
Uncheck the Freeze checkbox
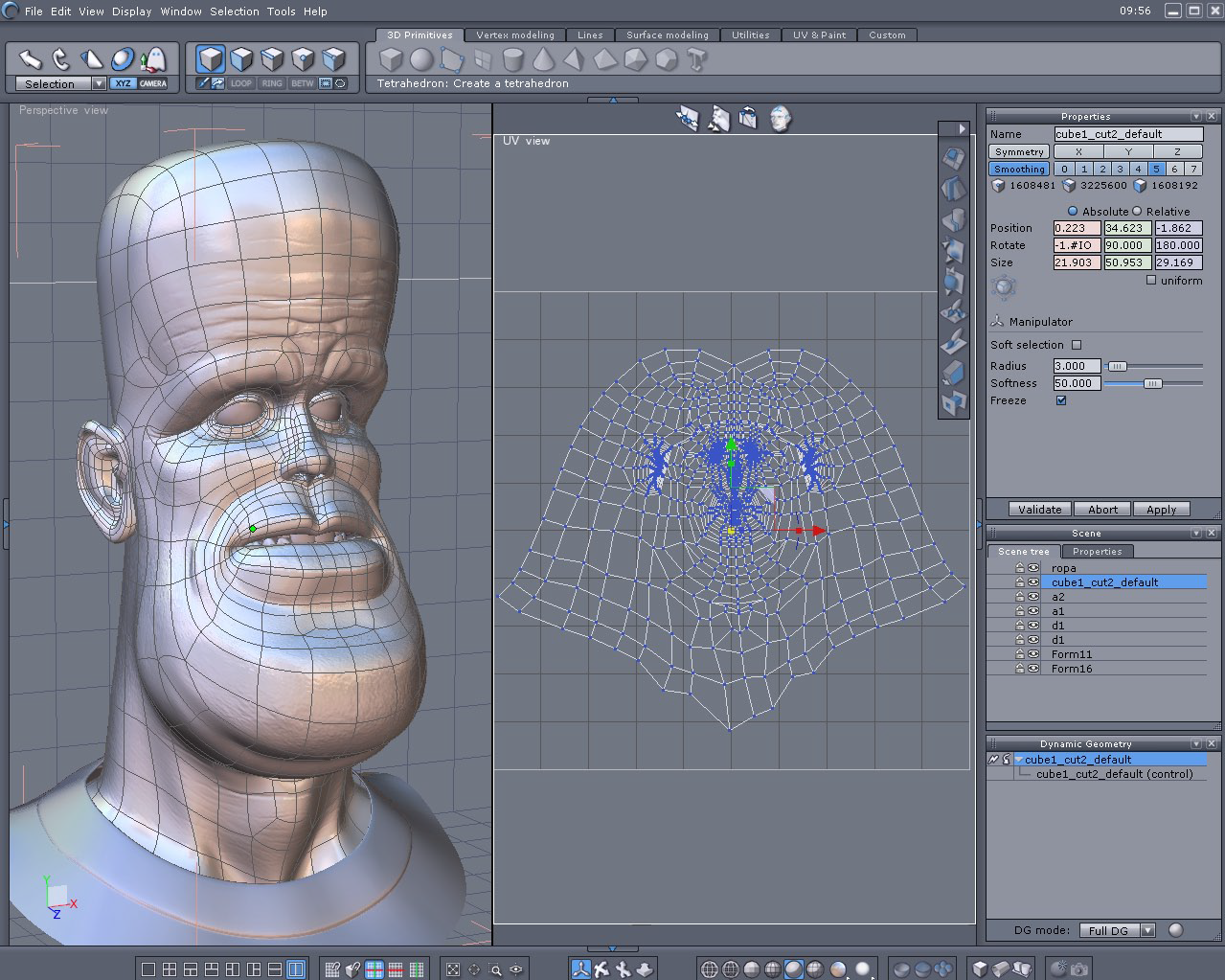pos(1061,400)
